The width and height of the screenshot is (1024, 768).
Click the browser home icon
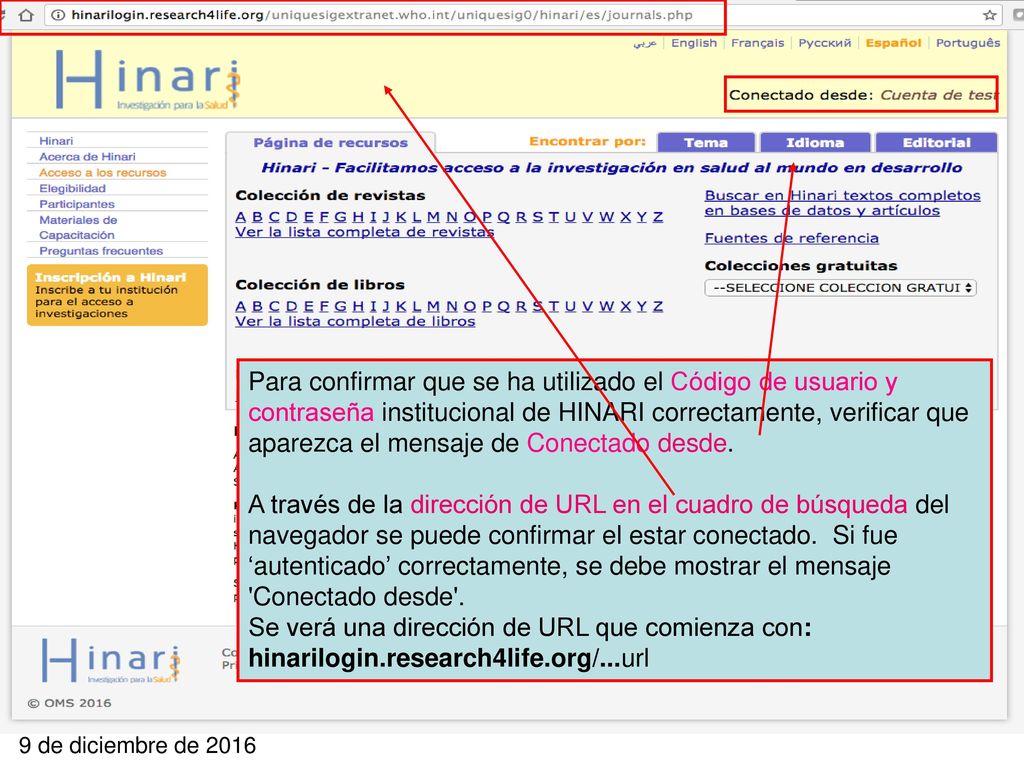(25, 14)
